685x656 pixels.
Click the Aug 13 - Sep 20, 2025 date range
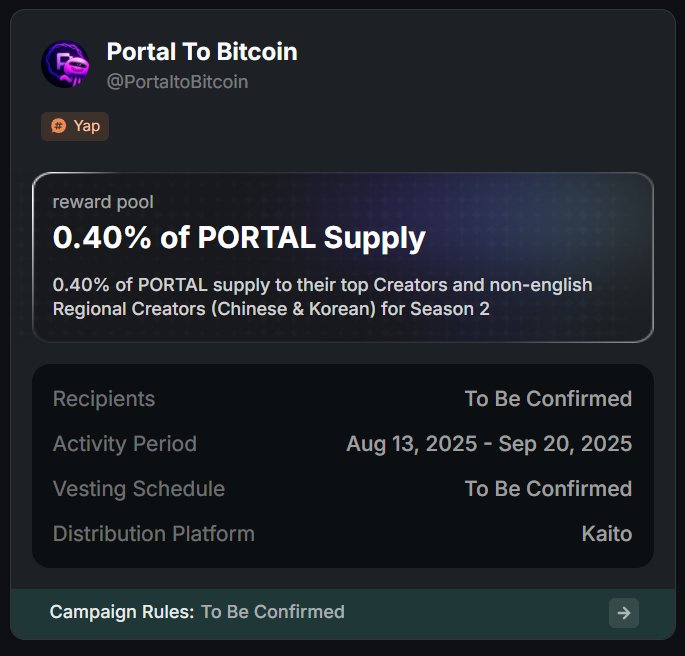pyautogui.click(x=489, y=444)
